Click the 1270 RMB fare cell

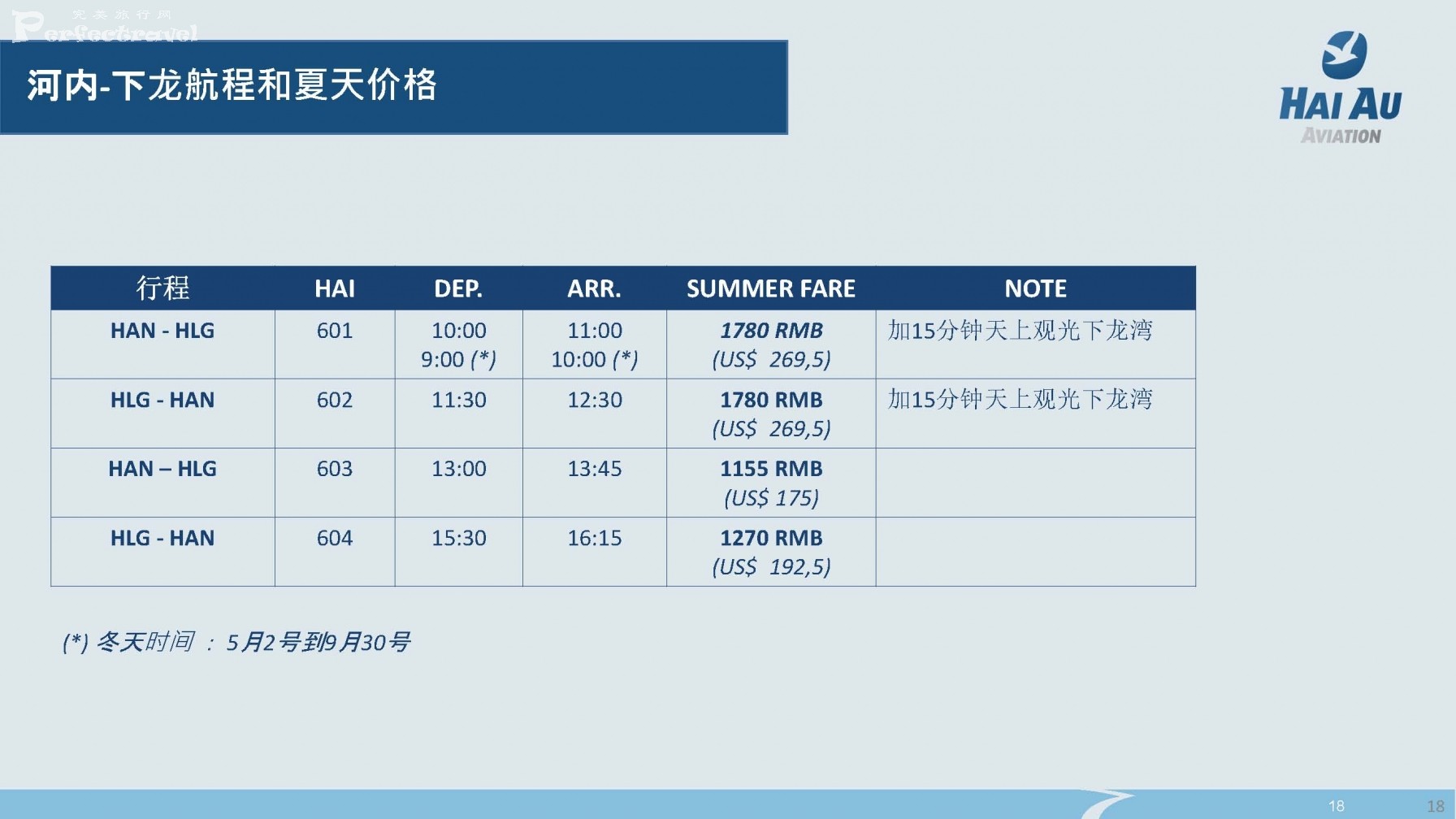point(771,552)
